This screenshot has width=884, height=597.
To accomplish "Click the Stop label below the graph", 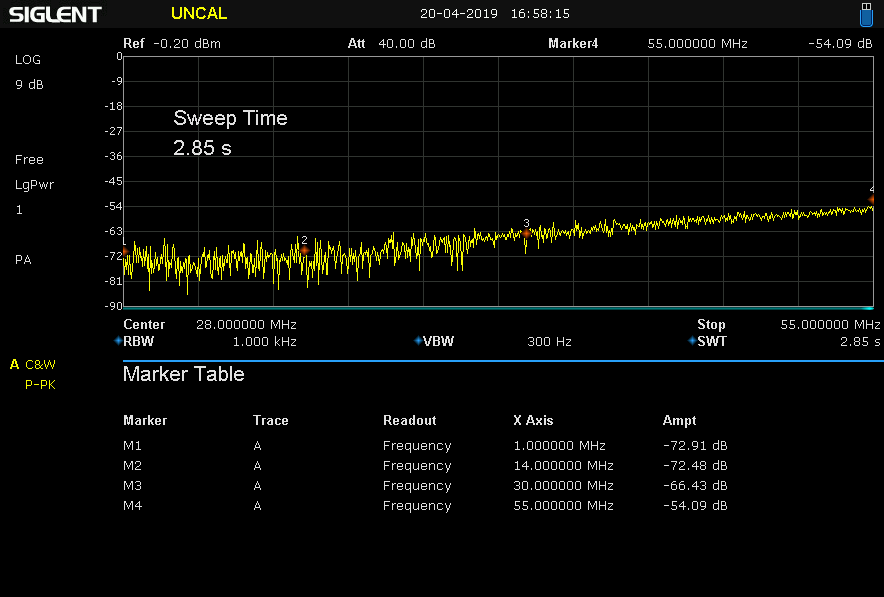I will click(711, 325).
